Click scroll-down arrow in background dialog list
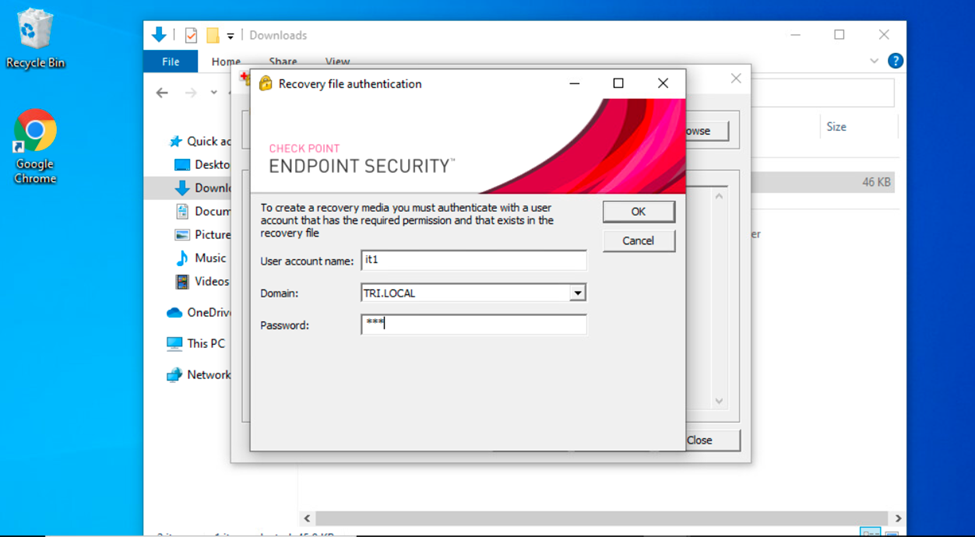Image resolution: width=975 pixels, height=537 pixels. 719,401
